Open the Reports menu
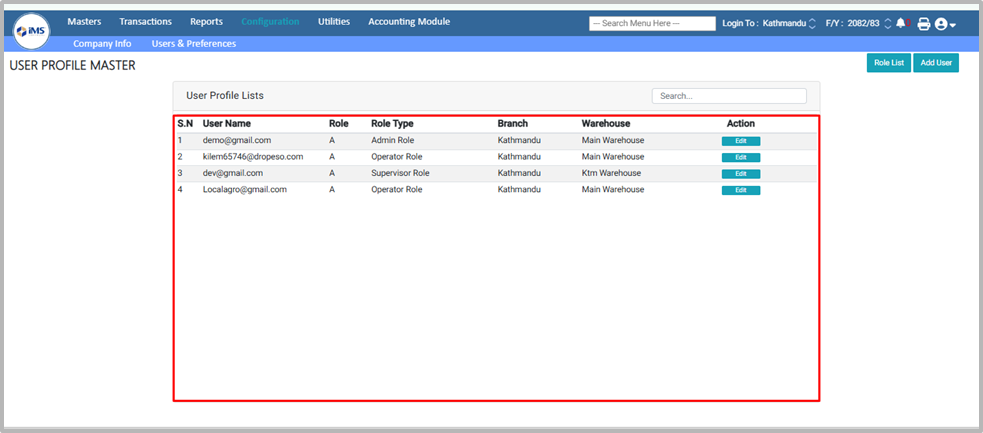 pos(206,21)
